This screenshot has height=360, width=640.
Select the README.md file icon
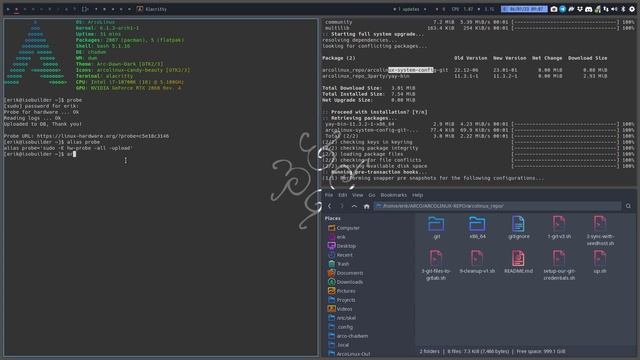(518, 258)
